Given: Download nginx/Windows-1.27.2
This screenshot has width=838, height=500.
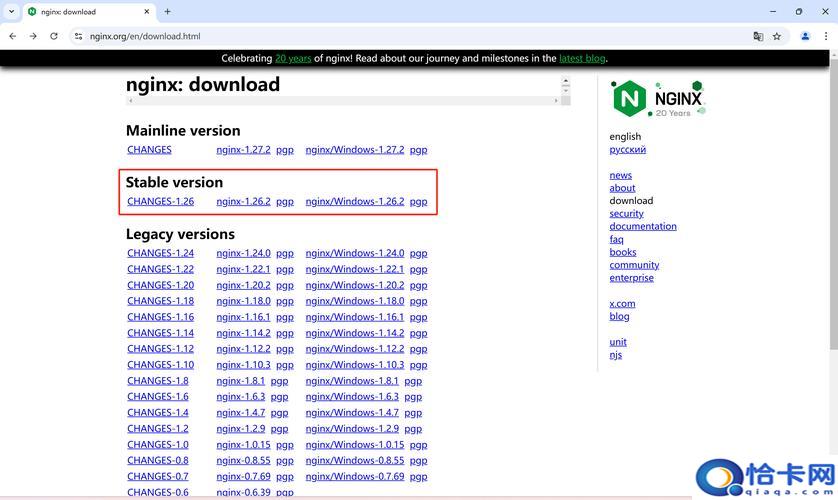Looking at the screenshot, I should [x=355, y=150].
